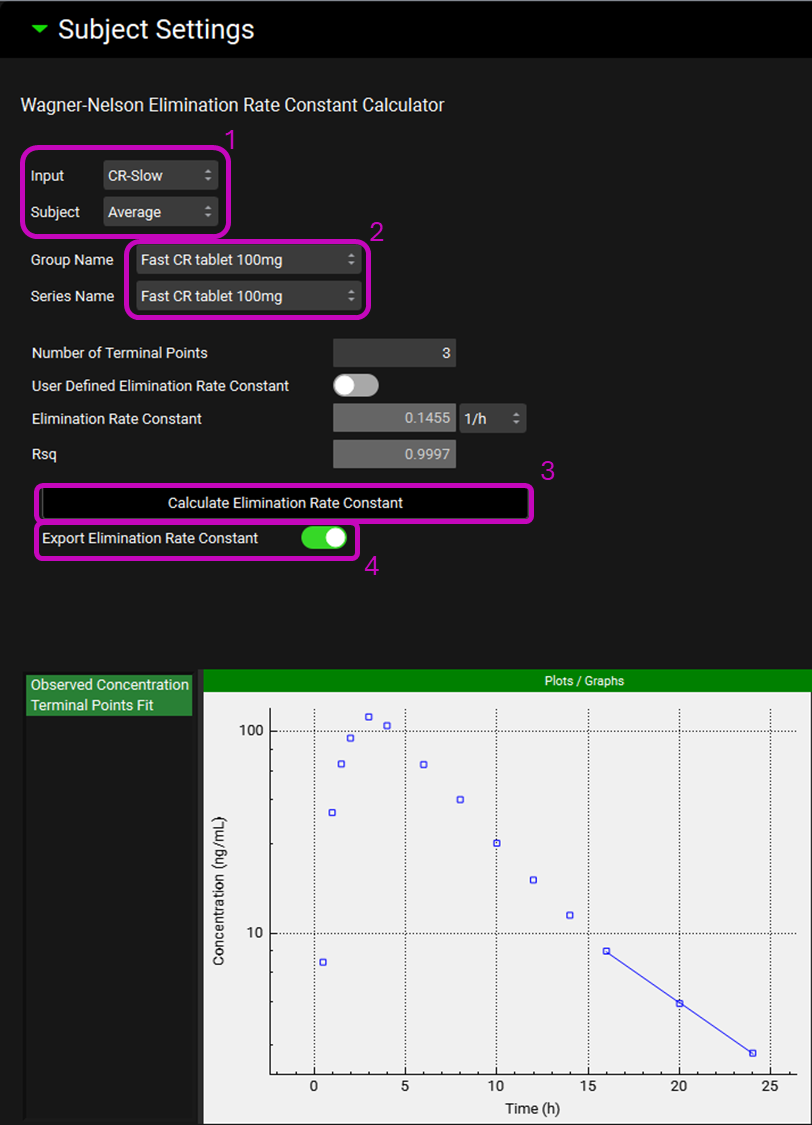This screenshot has height=1125, width=812.
Task: Click the first data point near 0.5 hours
Action: (323, 962)
